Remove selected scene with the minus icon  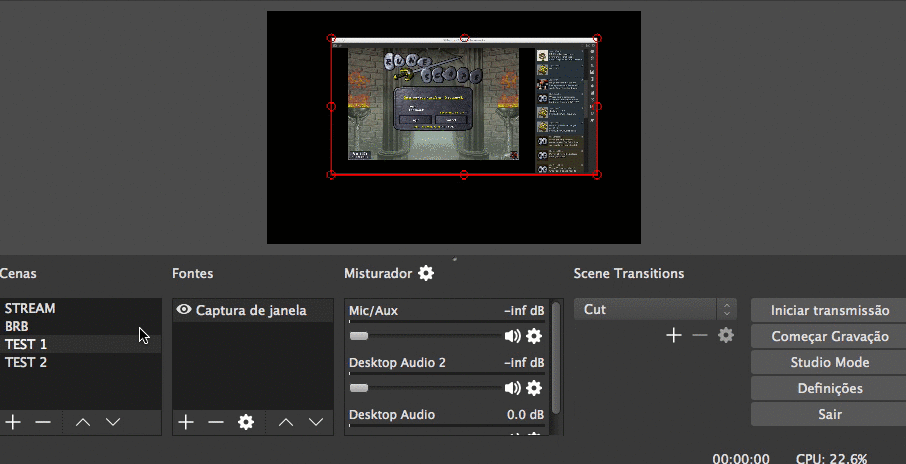click(43, 422)
